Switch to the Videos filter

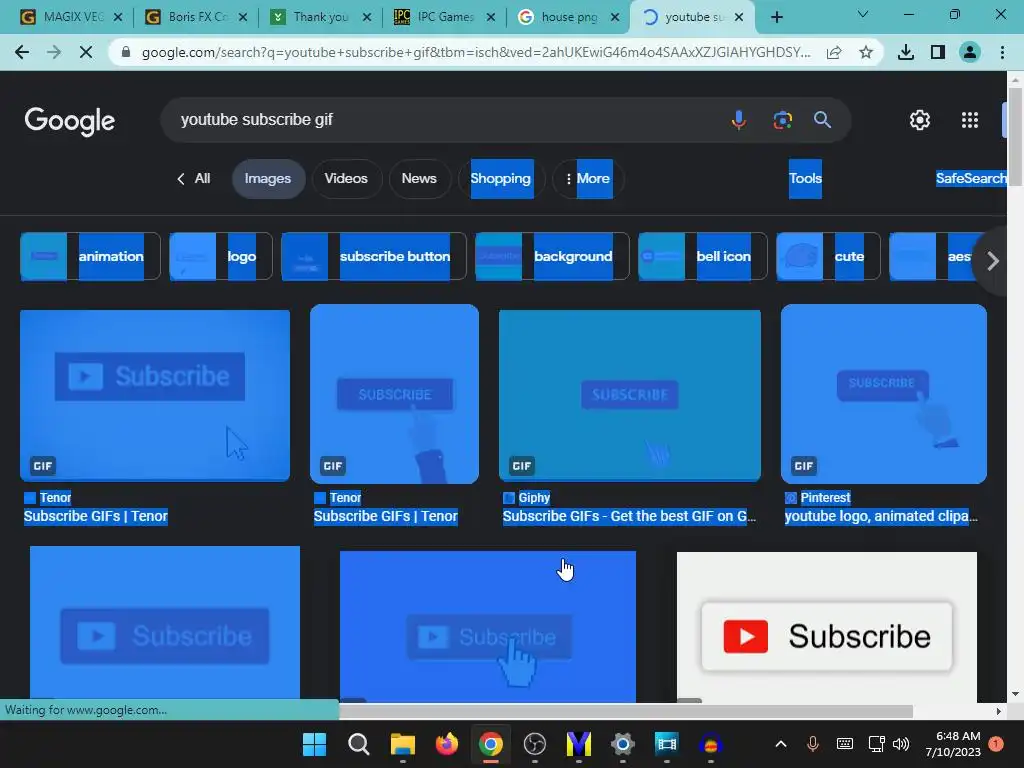pyautogui.click(x=346, y=178)
